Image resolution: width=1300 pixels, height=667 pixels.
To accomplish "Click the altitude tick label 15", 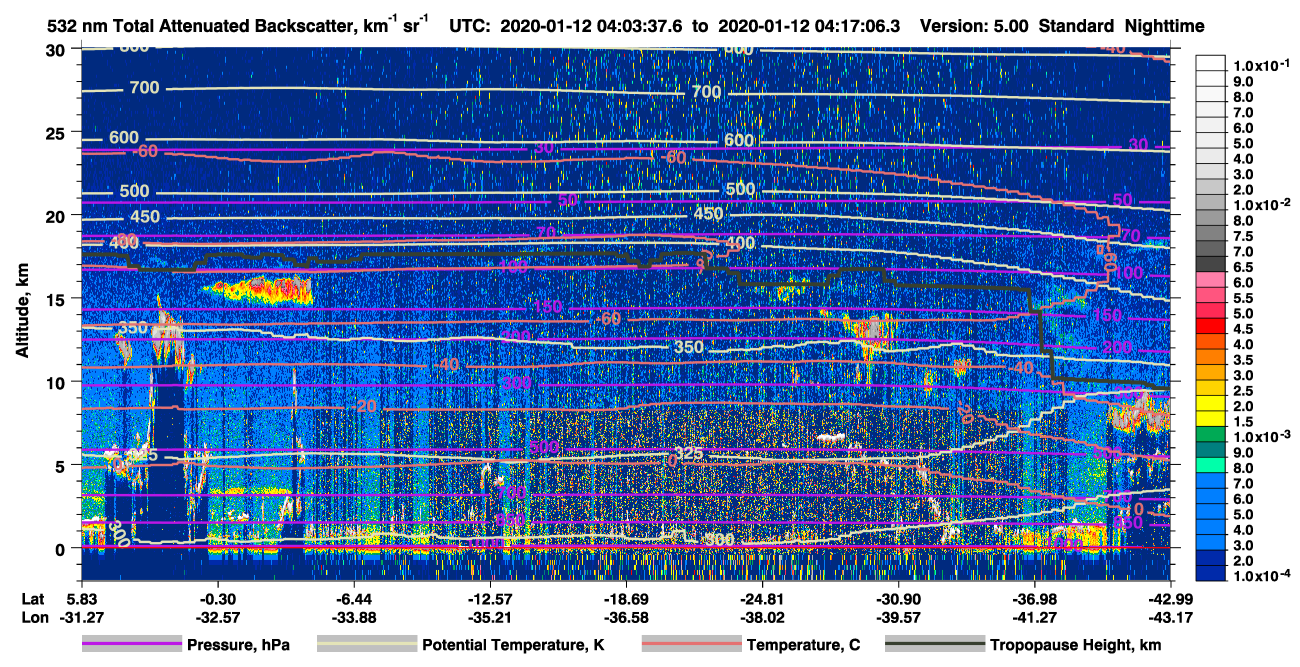I will pyautogui.click(x=57, y=298).
